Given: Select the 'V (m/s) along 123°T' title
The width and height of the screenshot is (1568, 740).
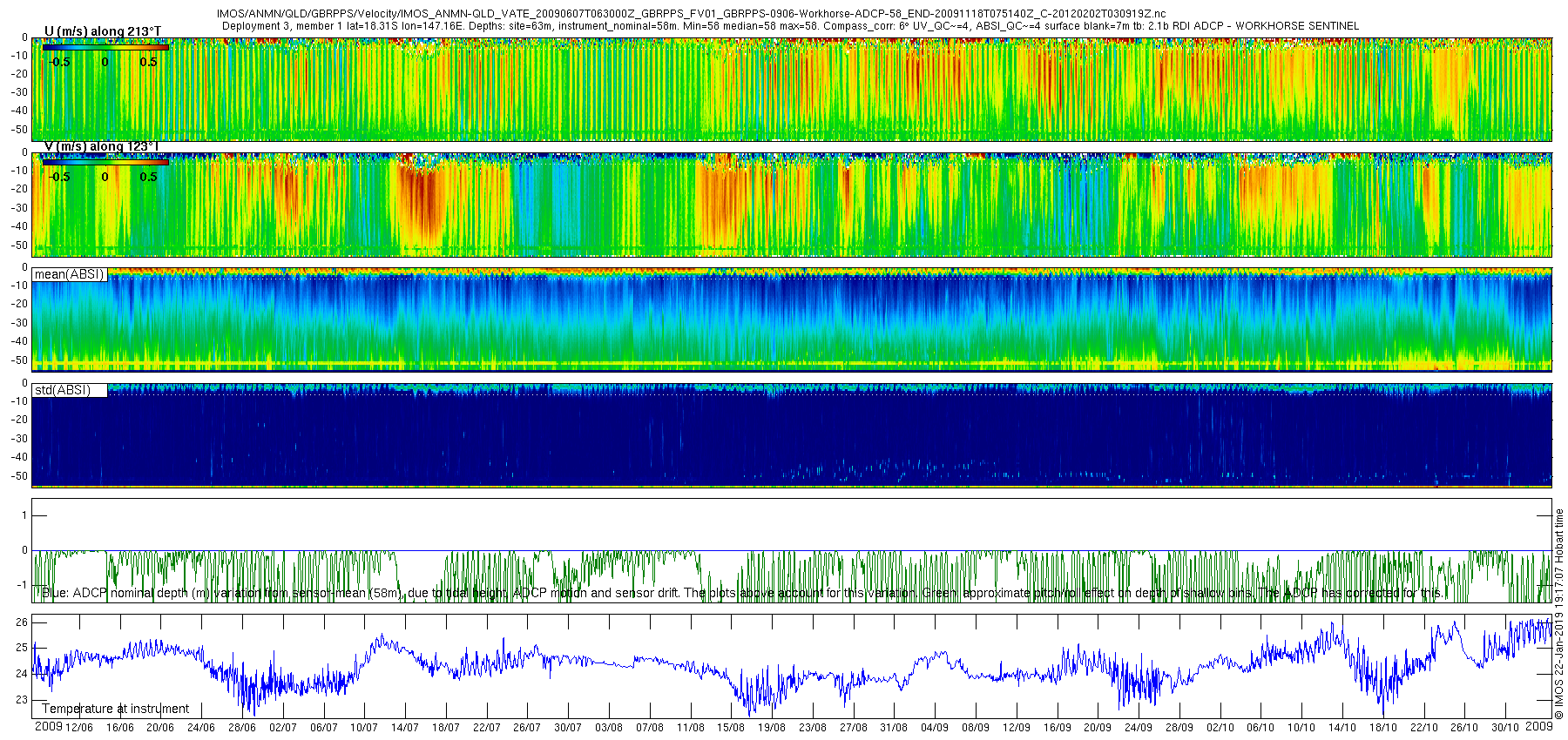Looking at the screenshot, I should coord(102,146).
